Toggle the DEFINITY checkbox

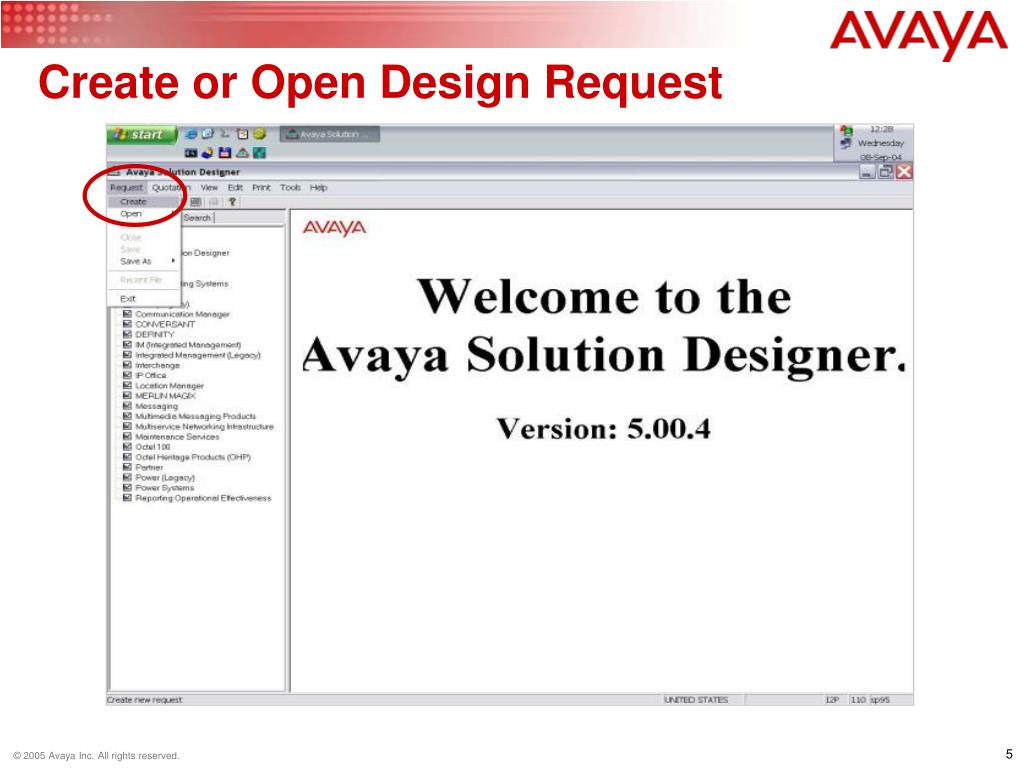pyautogui.click(x=127, y=334)
